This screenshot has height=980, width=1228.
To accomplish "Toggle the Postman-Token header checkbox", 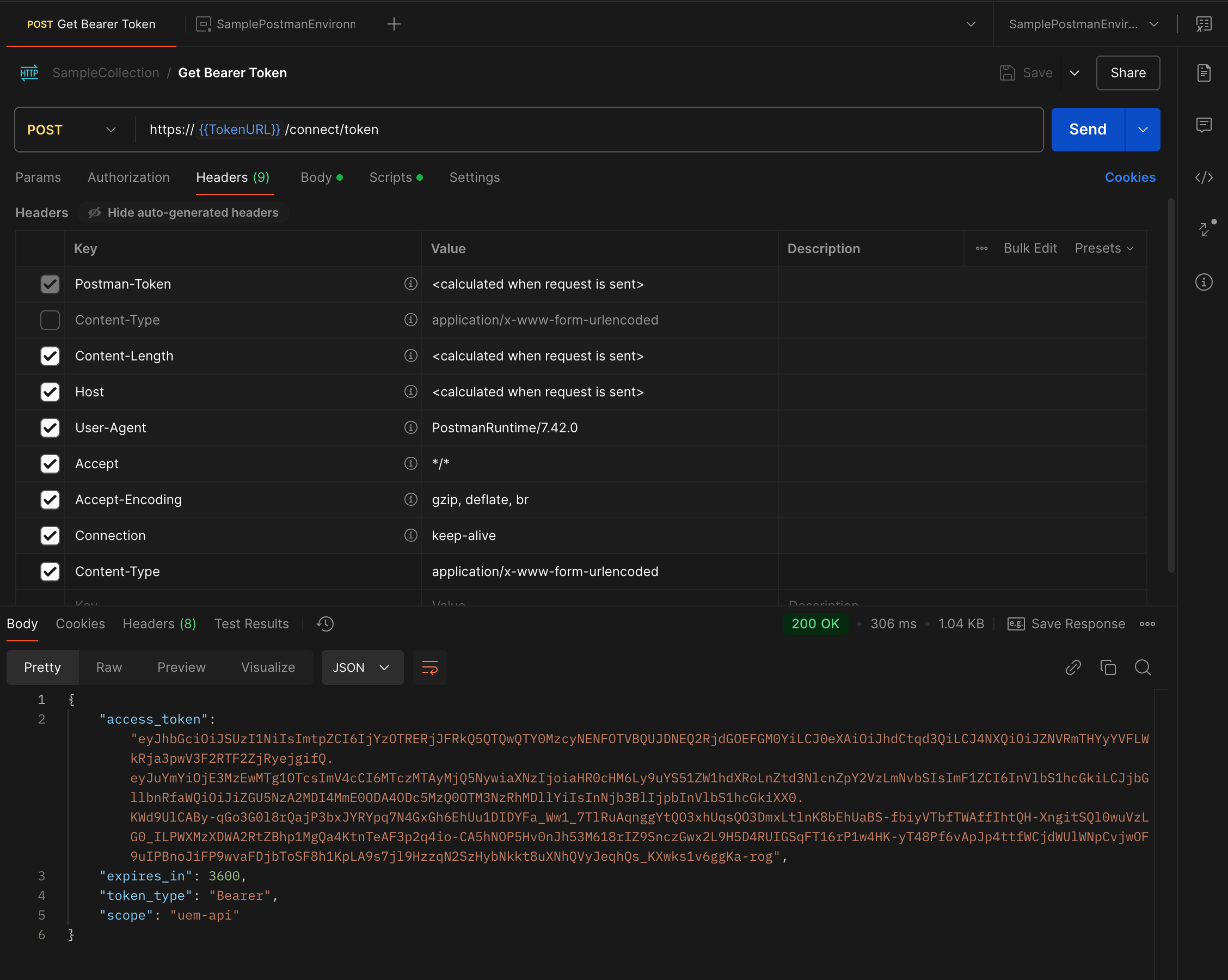I will [x=50, y=284].
